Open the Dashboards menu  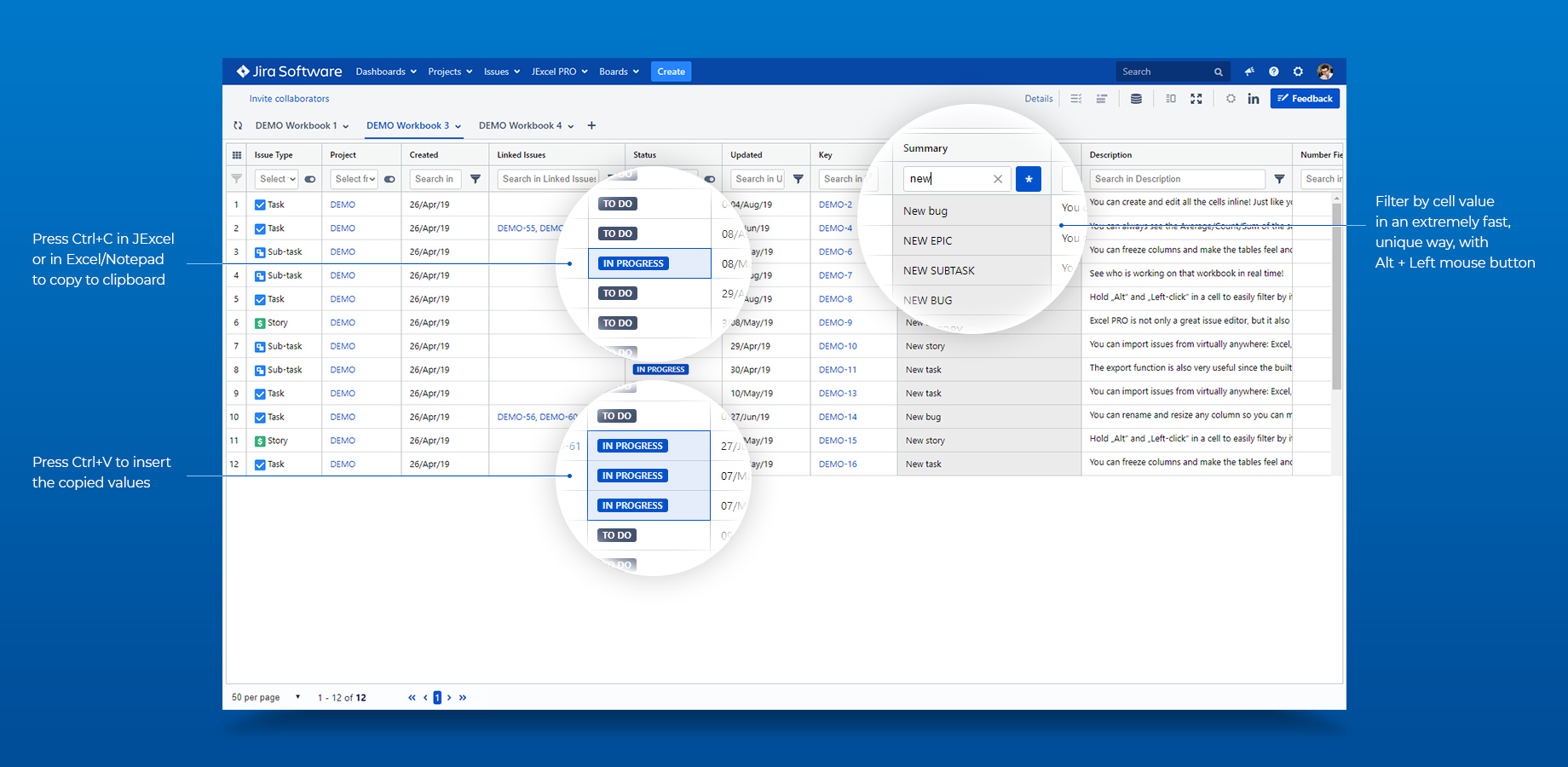tap(386, 72)
